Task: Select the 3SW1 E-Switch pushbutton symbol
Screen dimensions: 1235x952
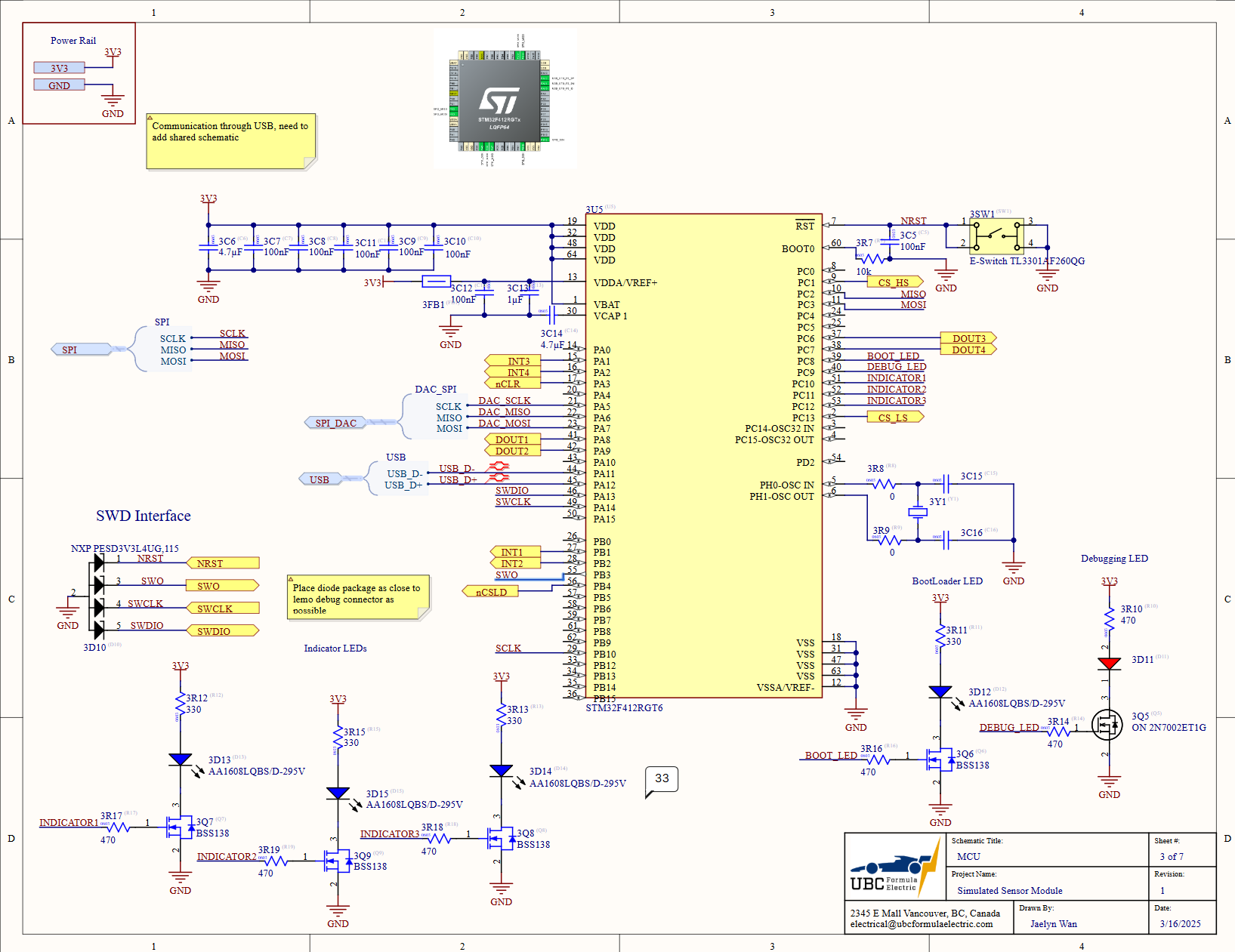Action: click(x=997, y=235)
